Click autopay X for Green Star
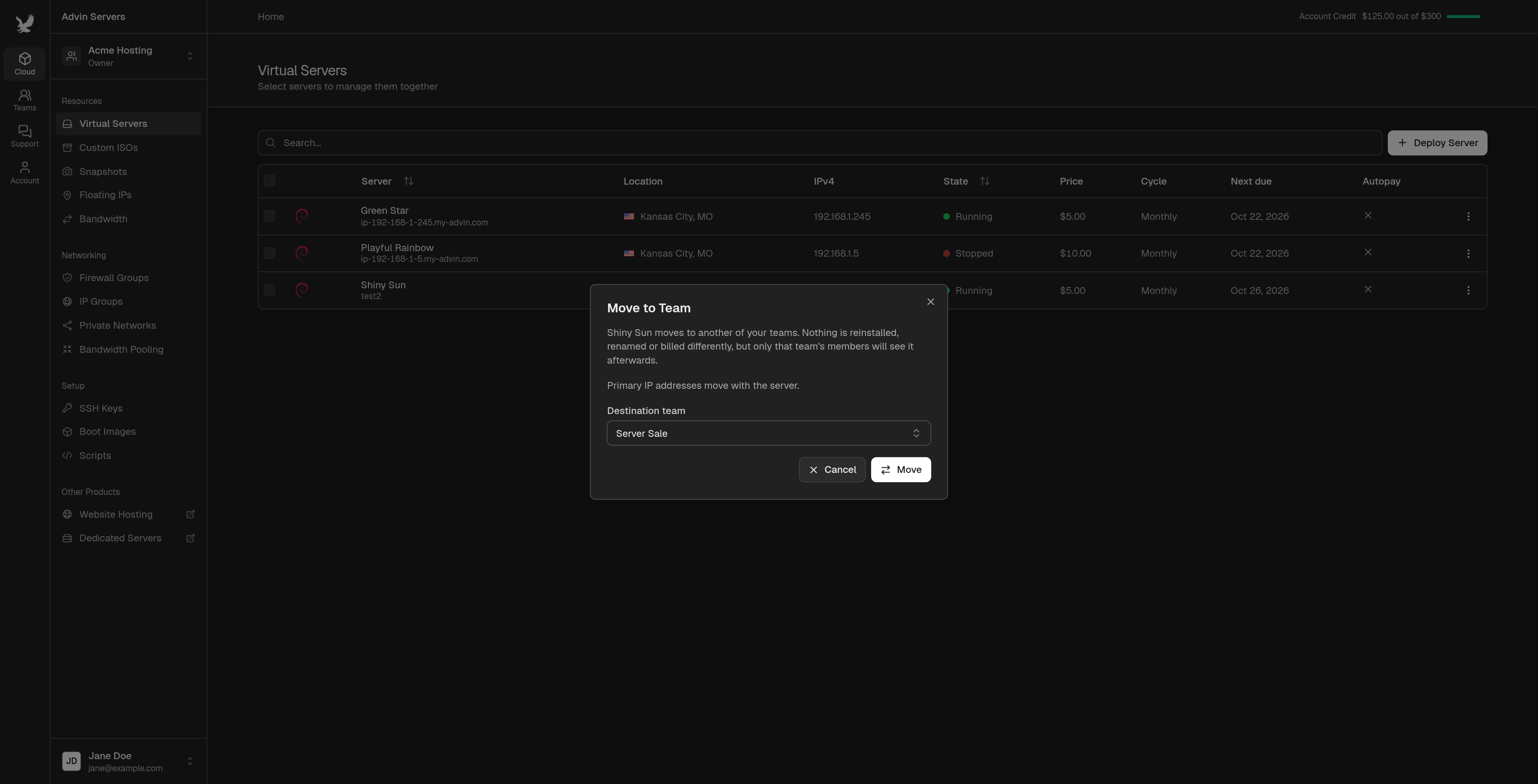1538x784 pixels. point(1368,215)
